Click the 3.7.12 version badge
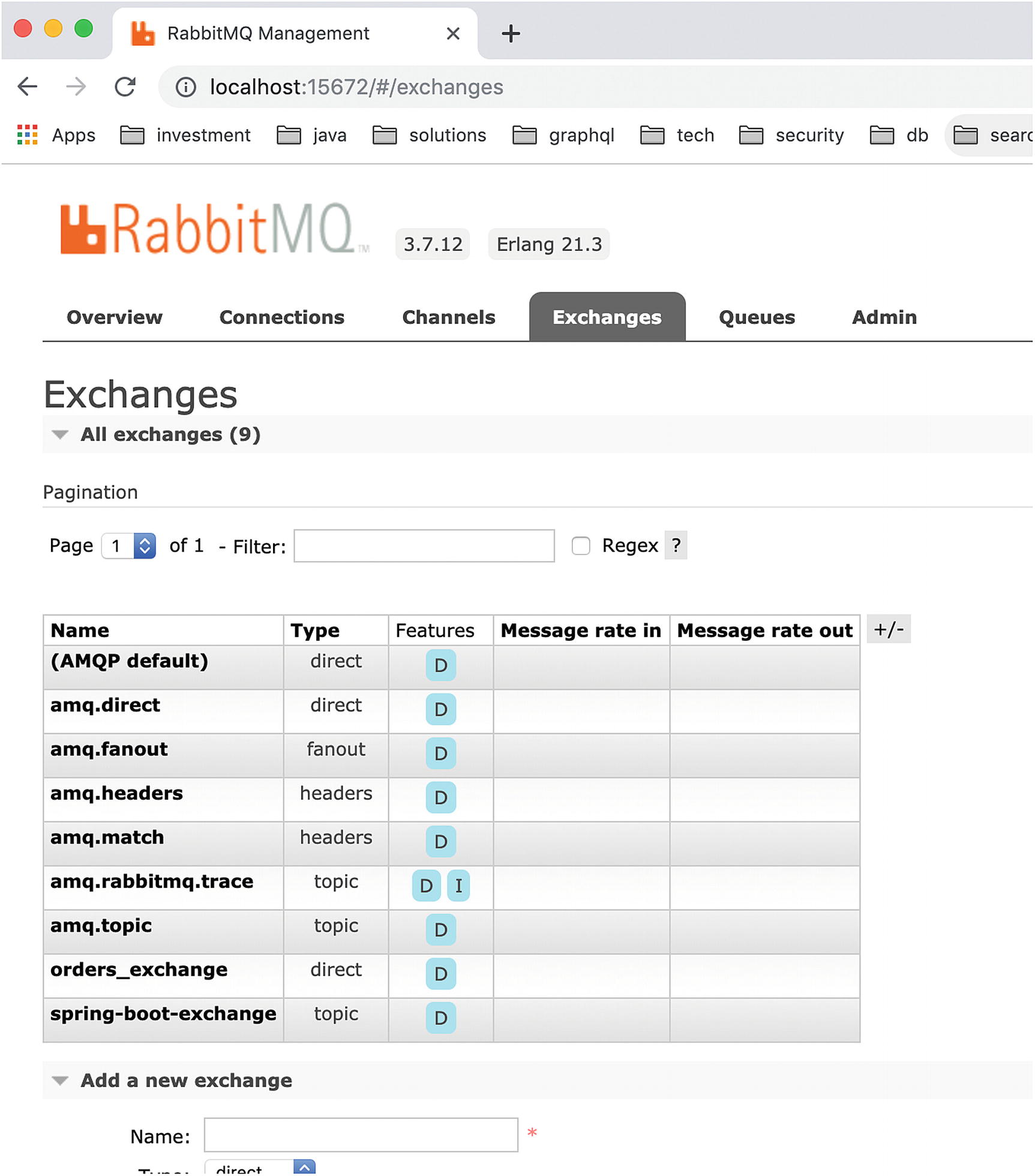This screenshot has width=1035, height=1176. click(433, 244)
